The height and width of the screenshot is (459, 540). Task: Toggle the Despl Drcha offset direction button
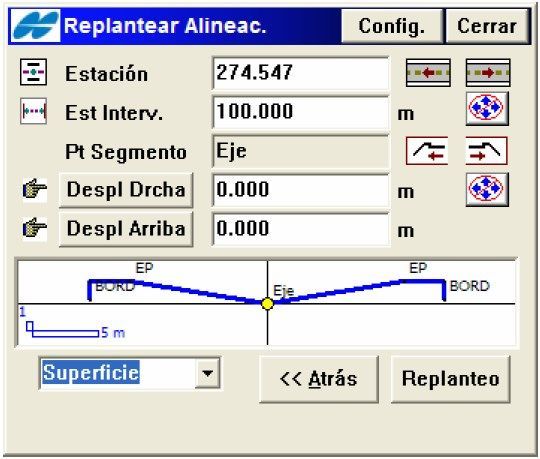coord(126,190)
